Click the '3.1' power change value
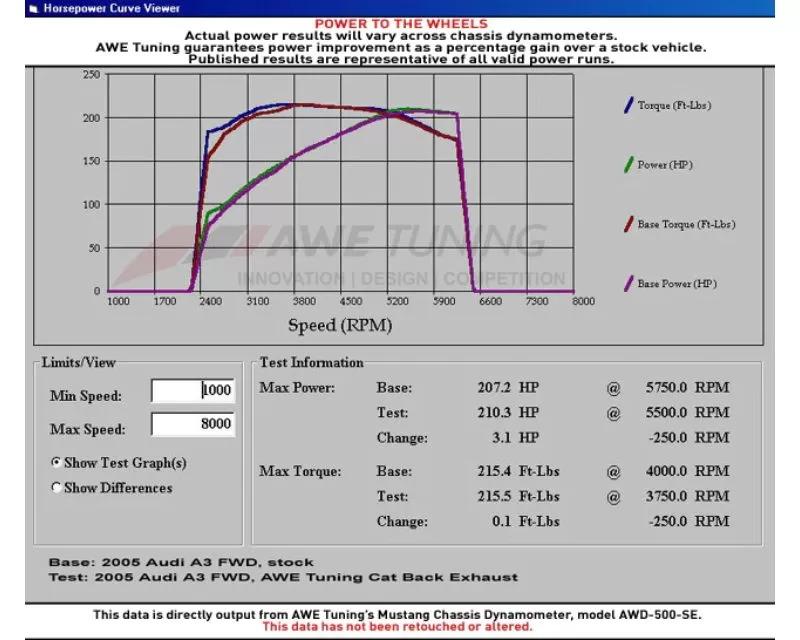 (502, 438)
